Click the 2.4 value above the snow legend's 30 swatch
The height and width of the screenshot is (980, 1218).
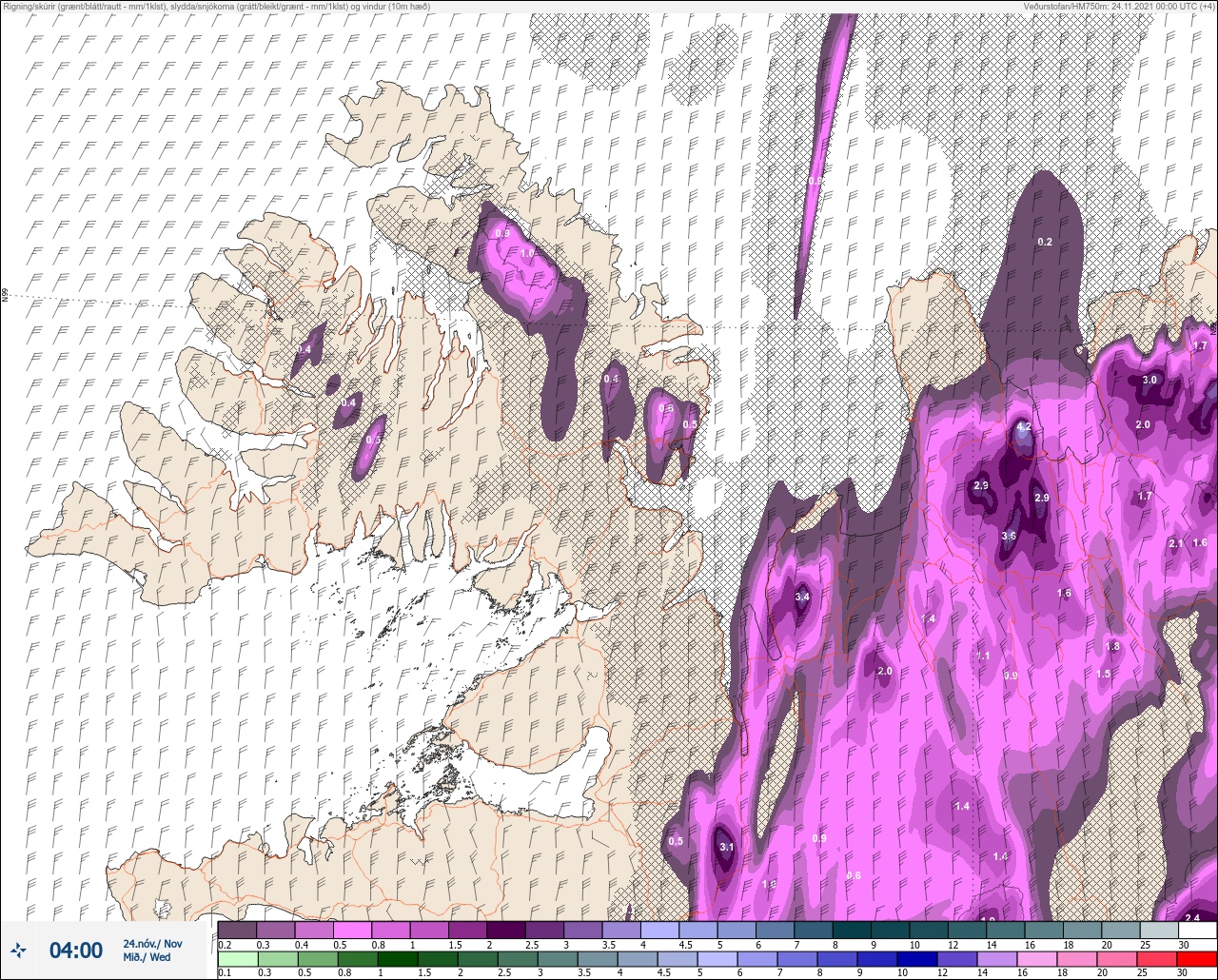1191,918
